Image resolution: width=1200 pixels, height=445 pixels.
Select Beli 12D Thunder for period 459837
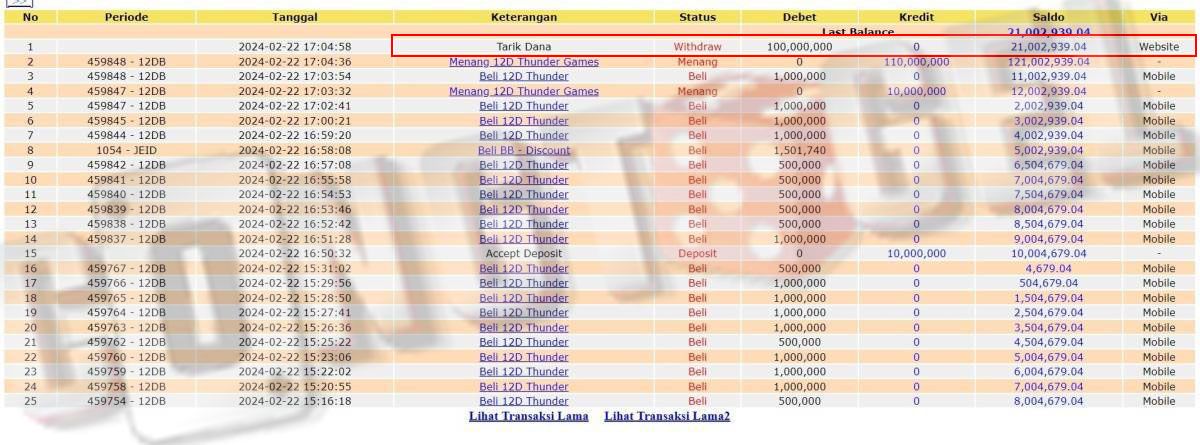524,239
